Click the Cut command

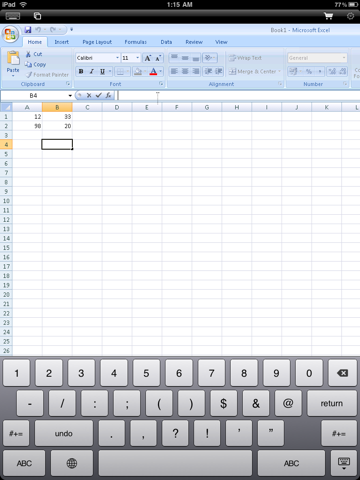tap(34, 54)
